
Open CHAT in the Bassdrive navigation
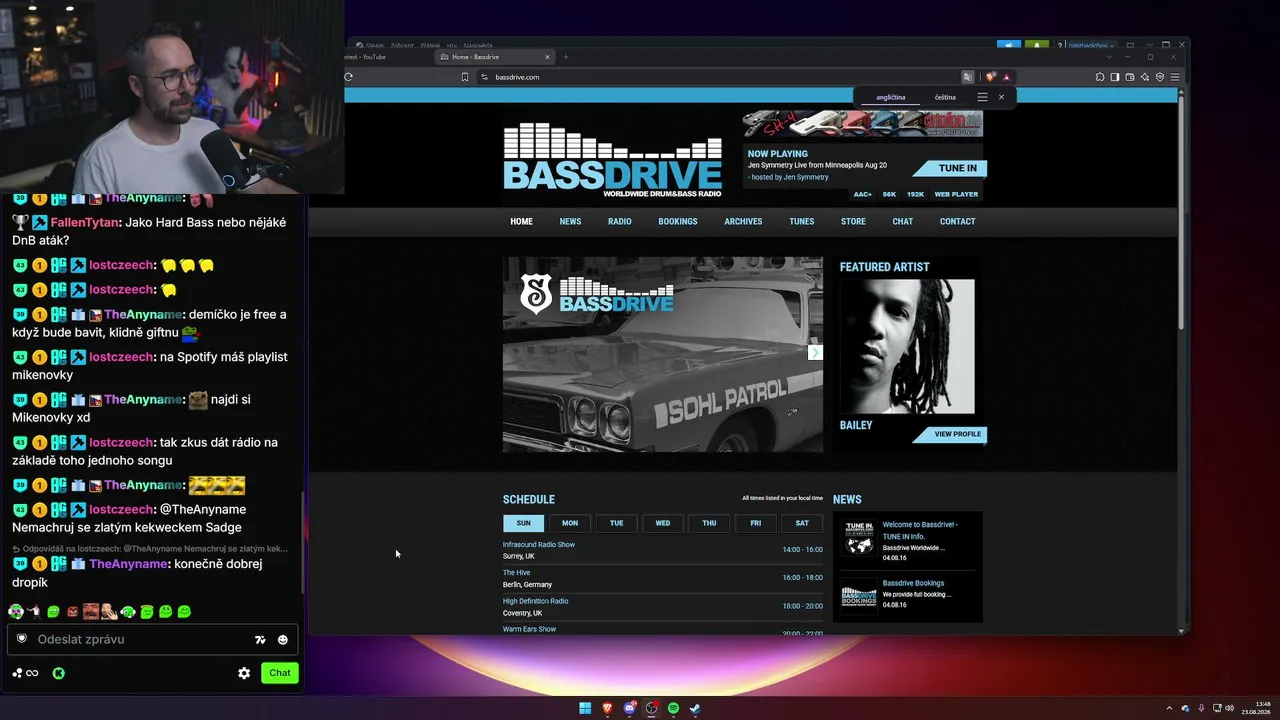pyautogui.click(x=903, y=222)
